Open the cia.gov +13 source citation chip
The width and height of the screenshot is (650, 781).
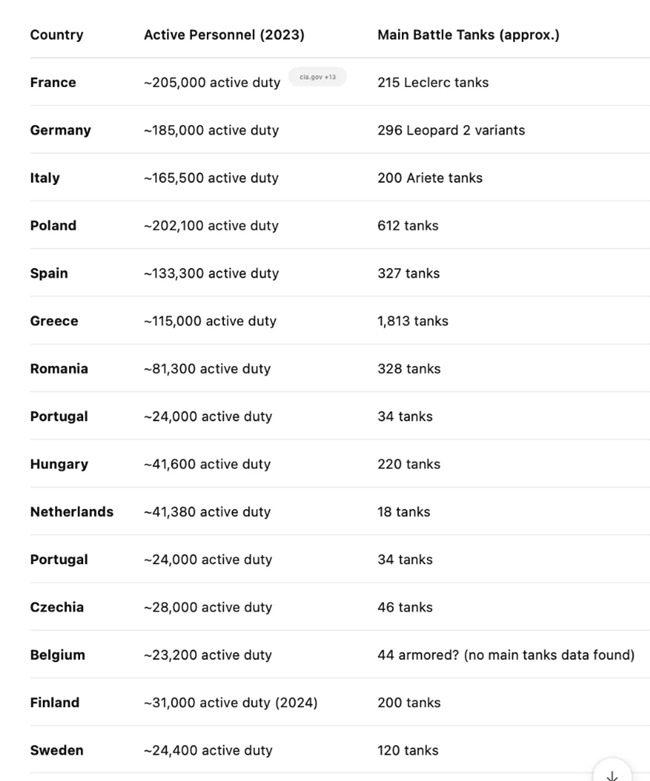[x=317, y=77]
